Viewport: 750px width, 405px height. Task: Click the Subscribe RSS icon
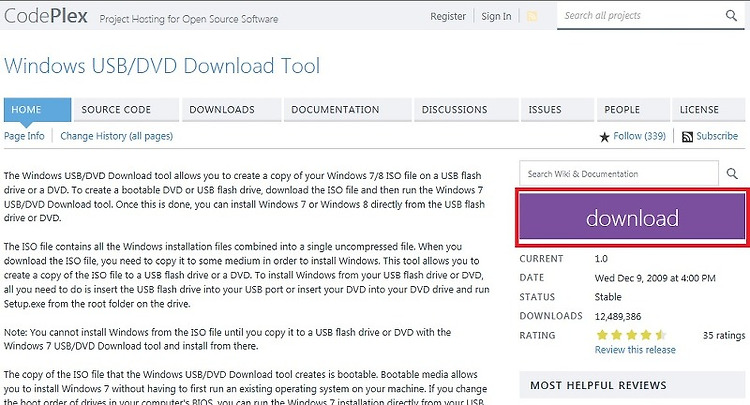pos(687,137)
